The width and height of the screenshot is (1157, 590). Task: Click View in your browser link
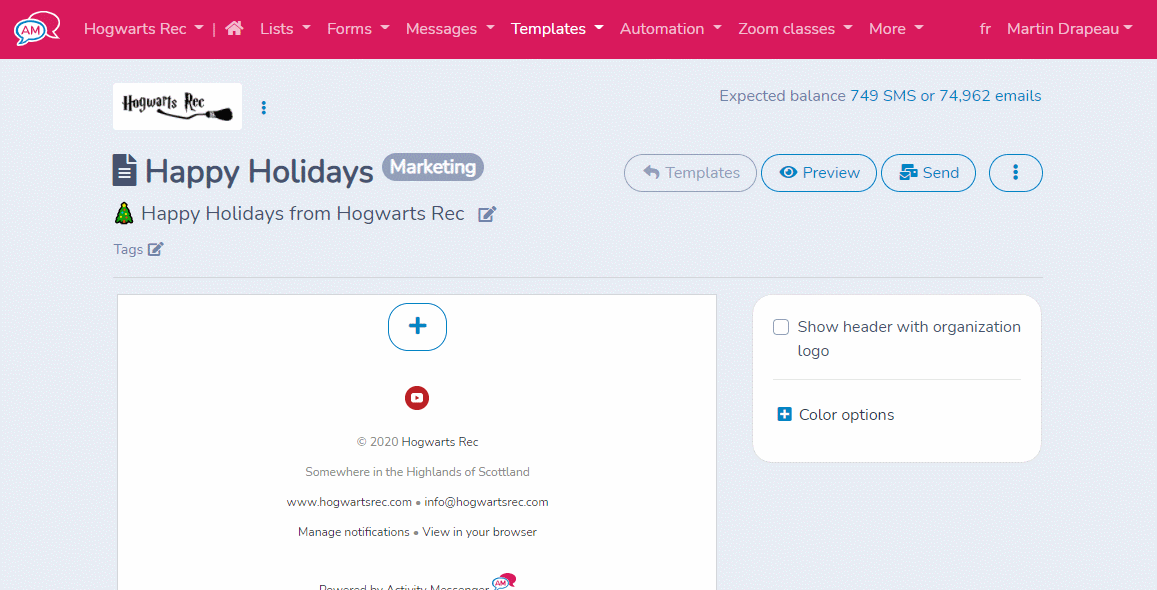coord(480,532)
